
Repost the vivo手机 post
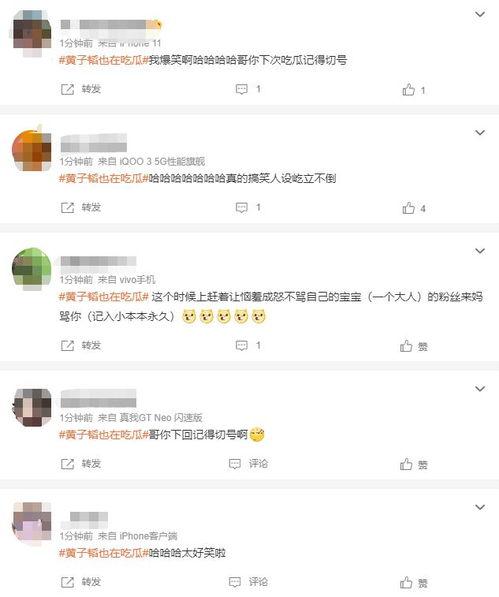click(67, 345)
